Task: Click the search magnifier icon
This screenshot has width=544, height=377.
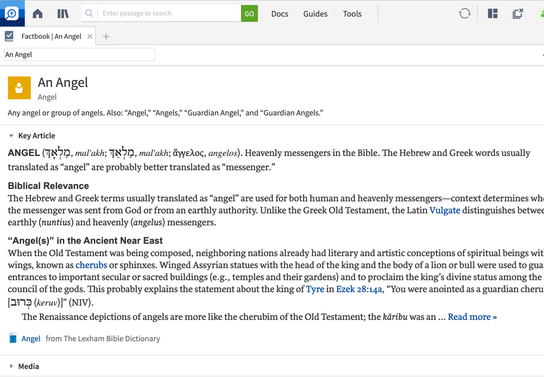Action: [x=89, y=13]
